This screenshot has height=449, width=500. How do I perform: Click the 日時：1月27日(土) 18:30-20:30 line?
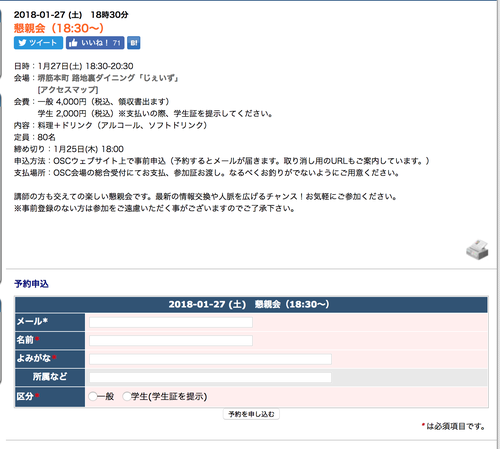[74, 66]
